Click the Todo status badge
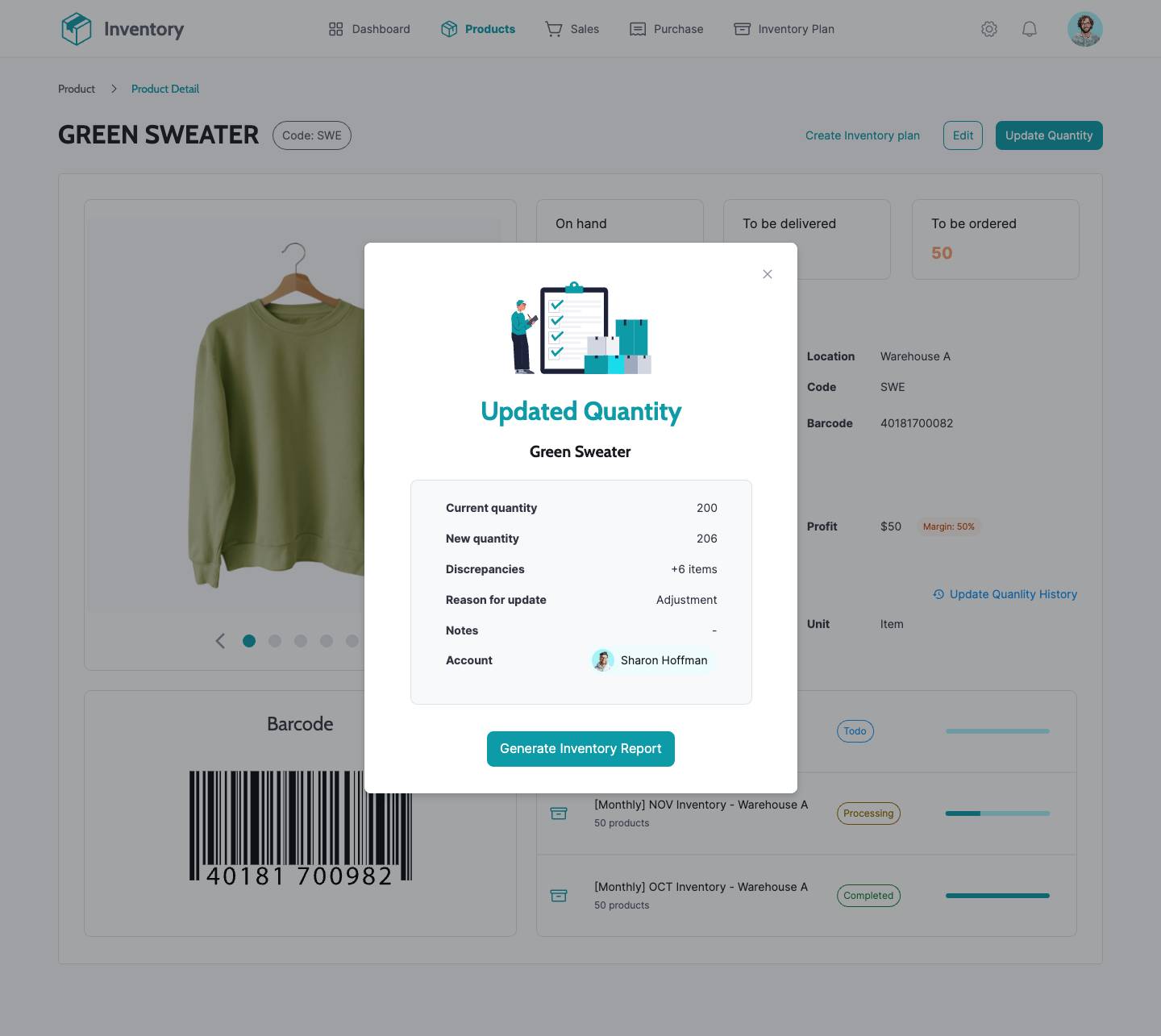 click(x=855, y=731)
